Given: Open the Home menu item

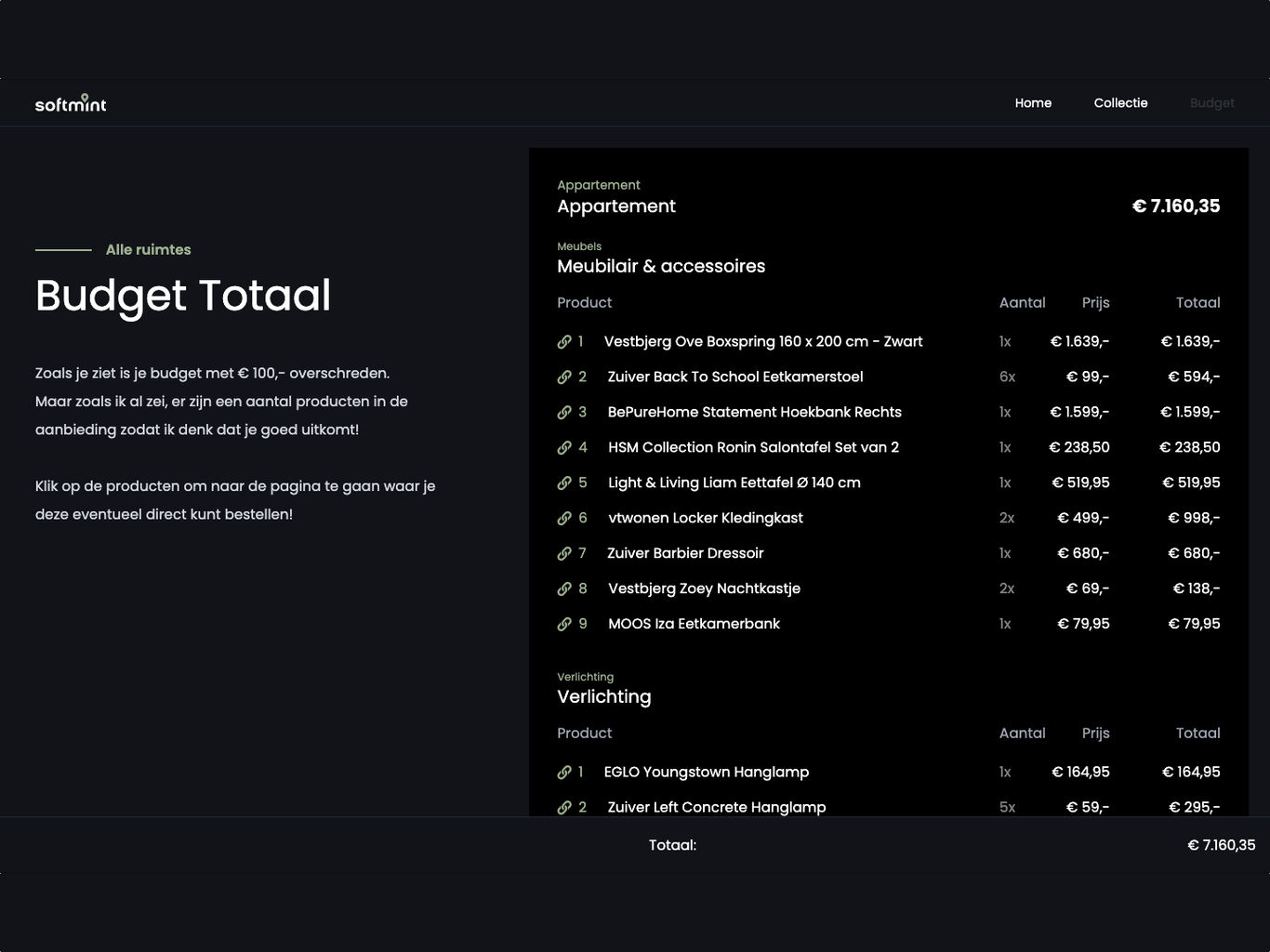Looking at the screenshot, I should coord(1033,103).
